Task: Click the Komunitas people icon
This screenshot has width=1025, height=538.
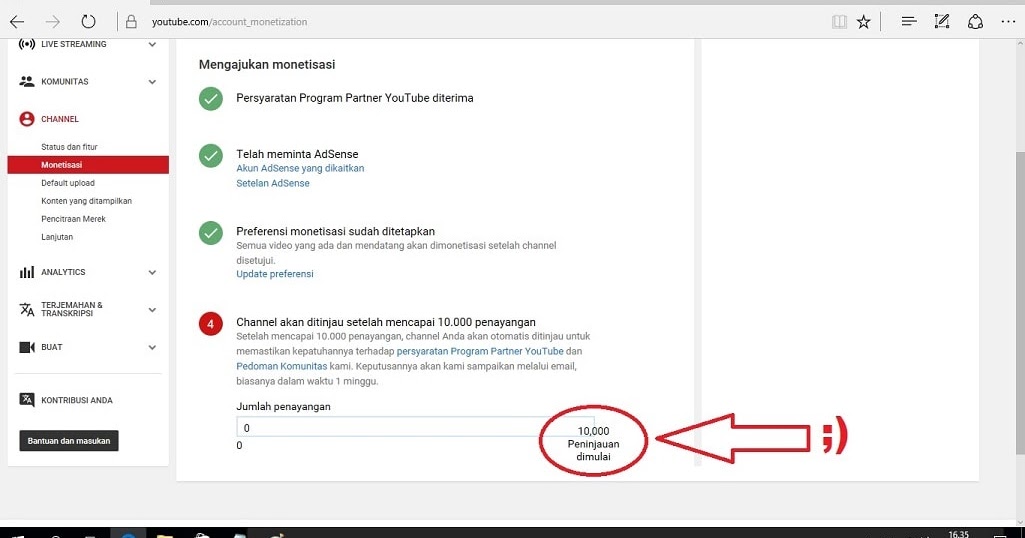Action: [27, 82]
